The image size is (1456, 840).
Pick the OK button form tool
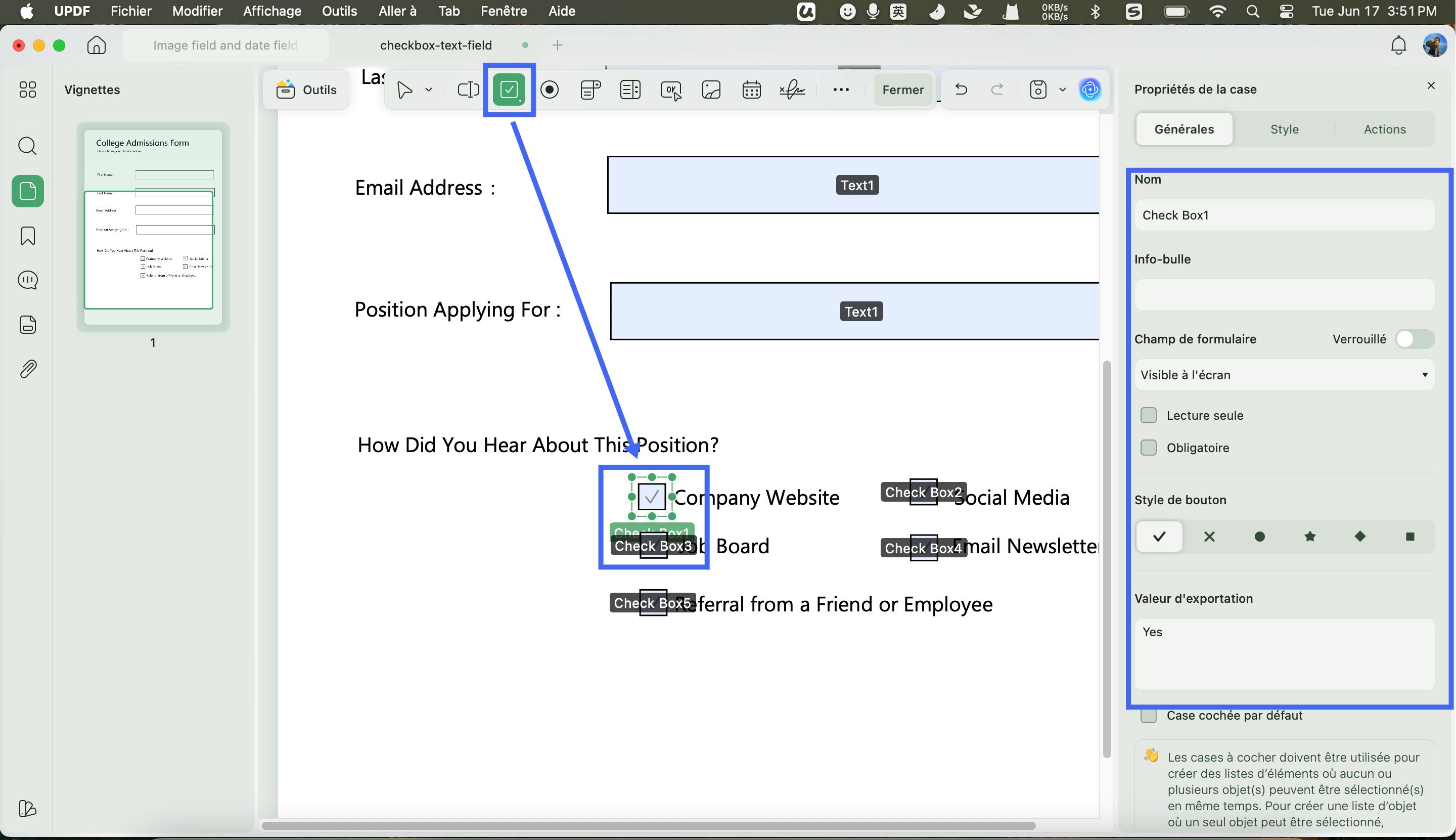(671, 90)
